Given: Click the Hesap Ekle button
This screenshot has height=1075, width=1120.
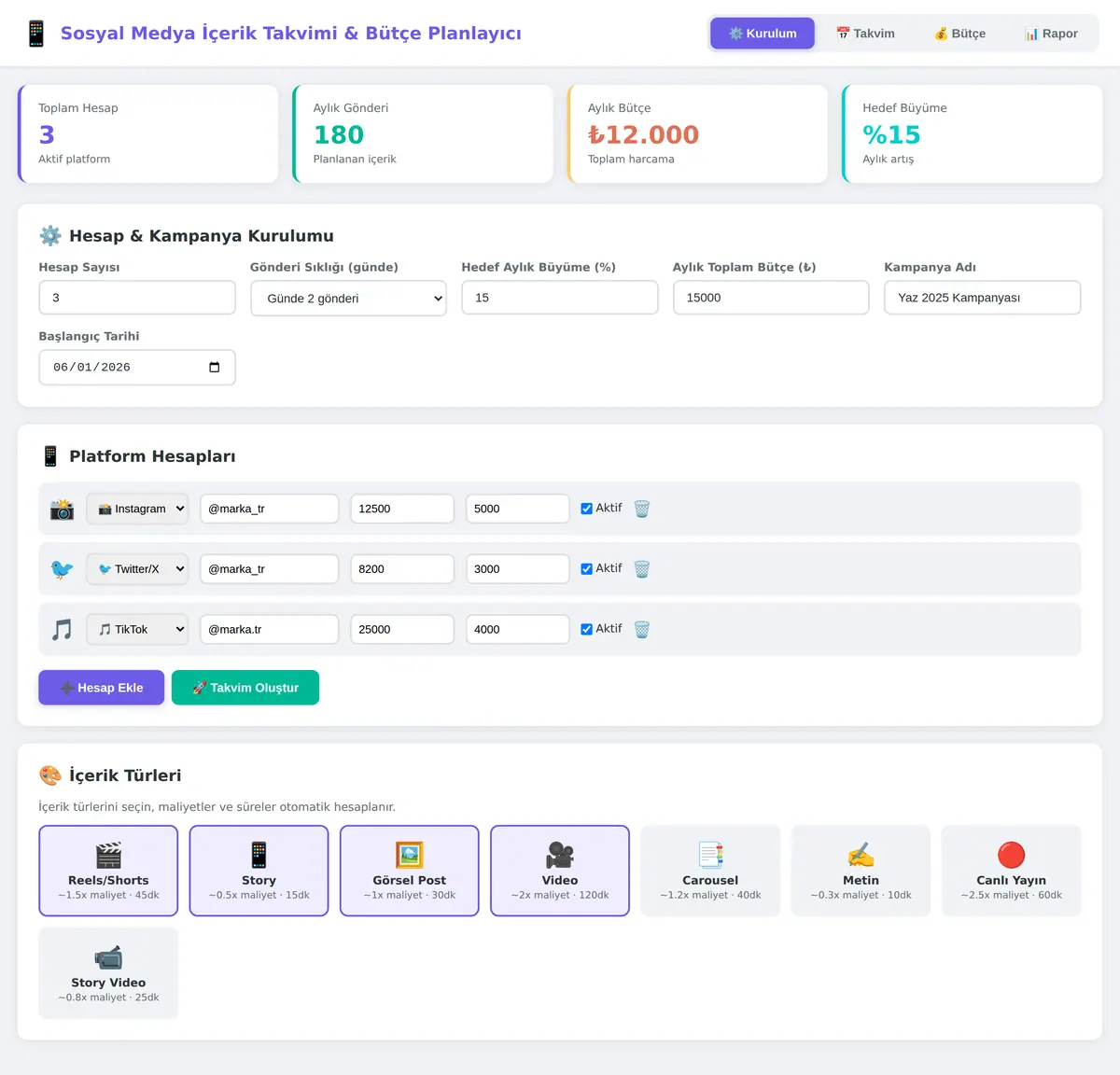Looking at the screenshot, I should (102, 688).
